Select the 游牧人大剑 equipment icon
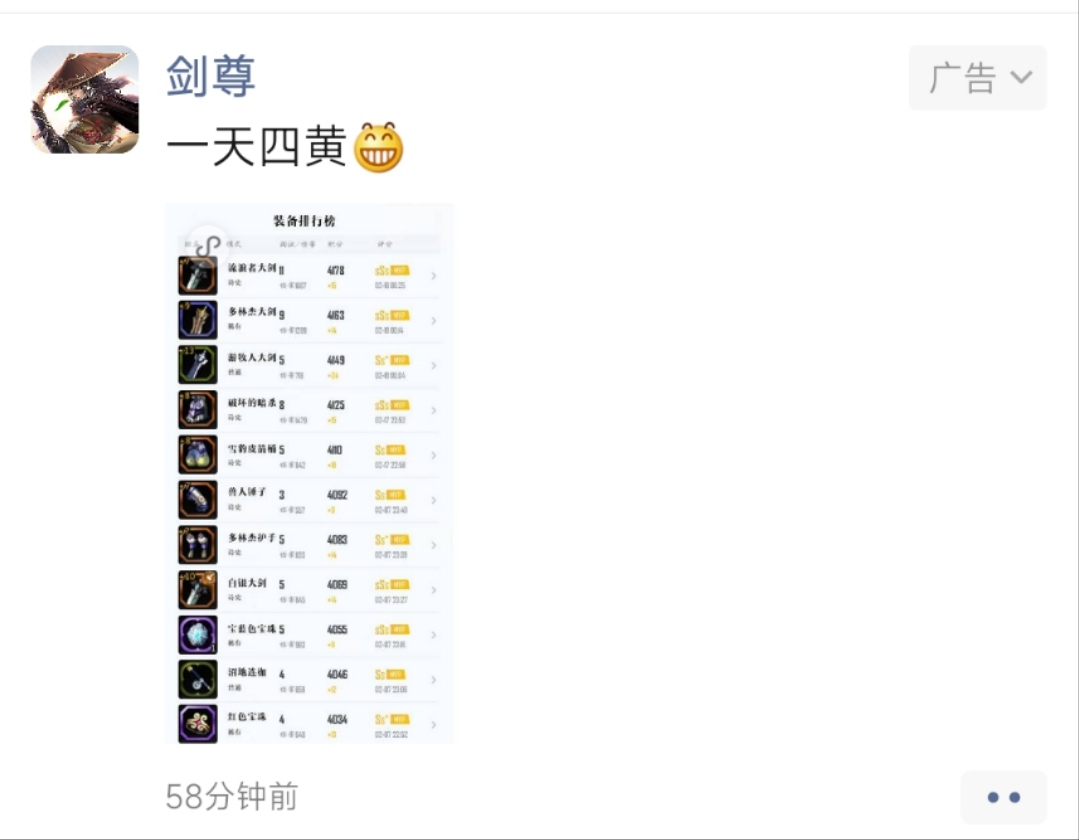Screen dimensions: 1079x840 [x=198, y=365]
